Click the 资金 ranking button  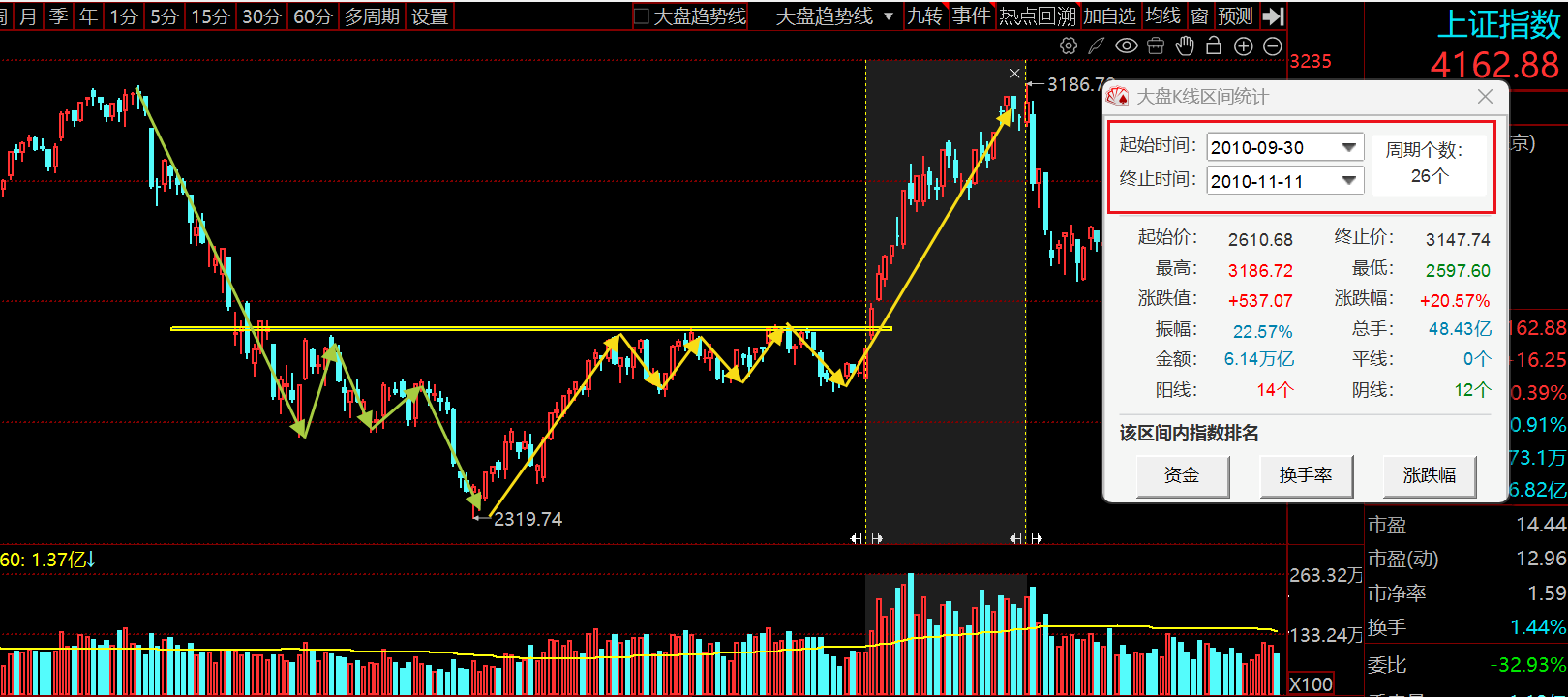[1182, 475]
